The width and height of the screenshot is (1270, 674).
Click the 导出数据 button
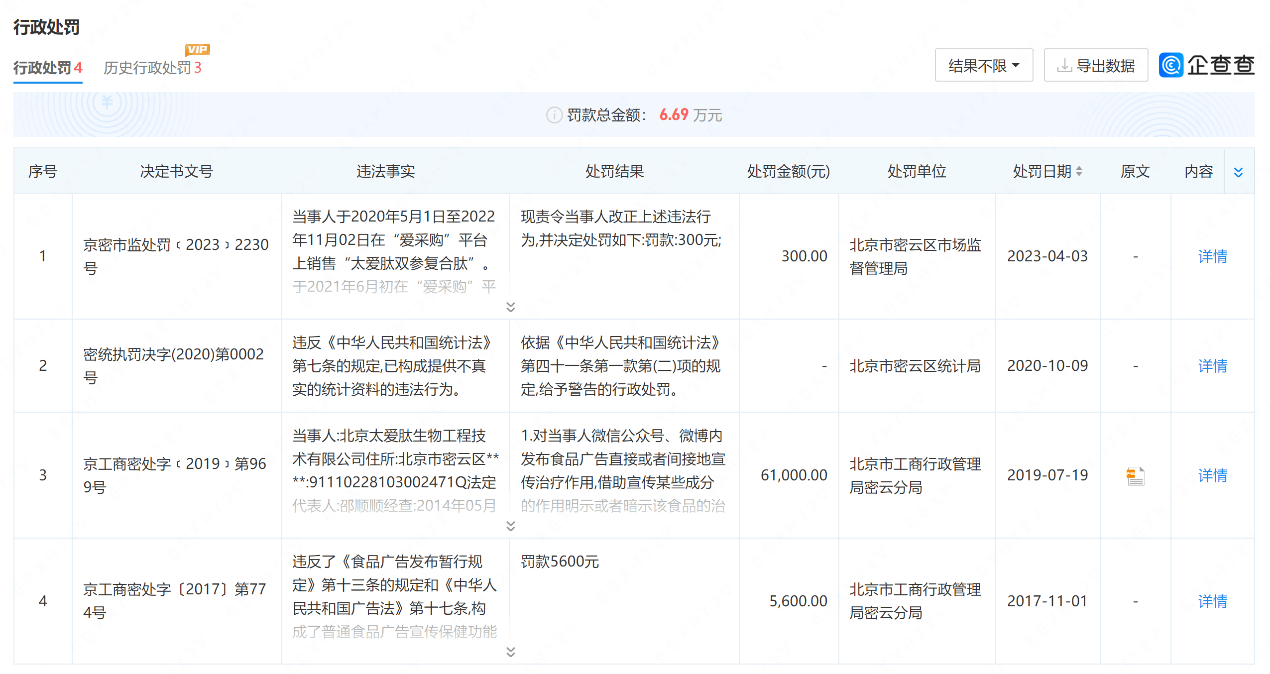(1095, 66)
